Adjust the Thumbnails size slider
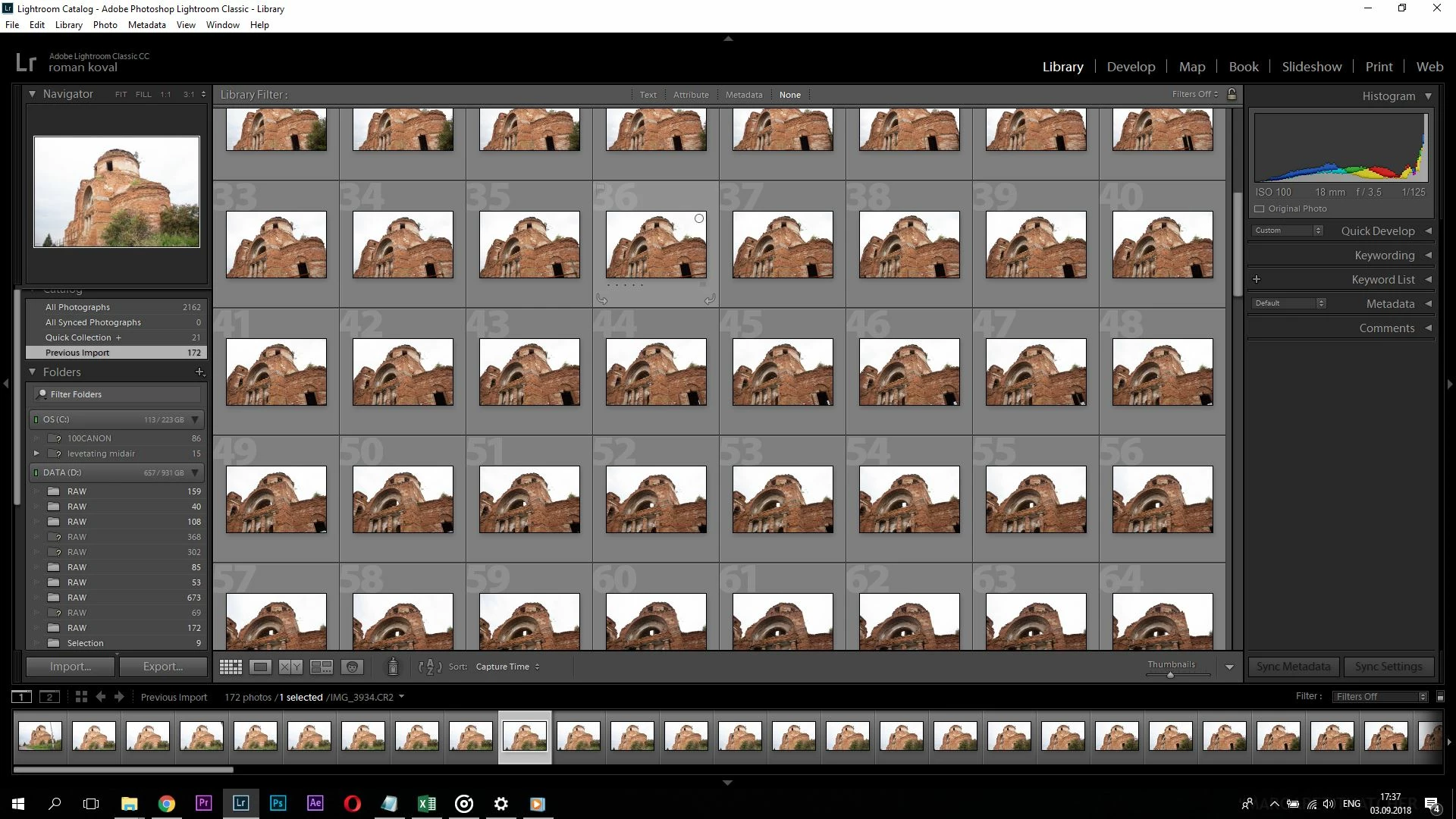 coord(1170,674)
